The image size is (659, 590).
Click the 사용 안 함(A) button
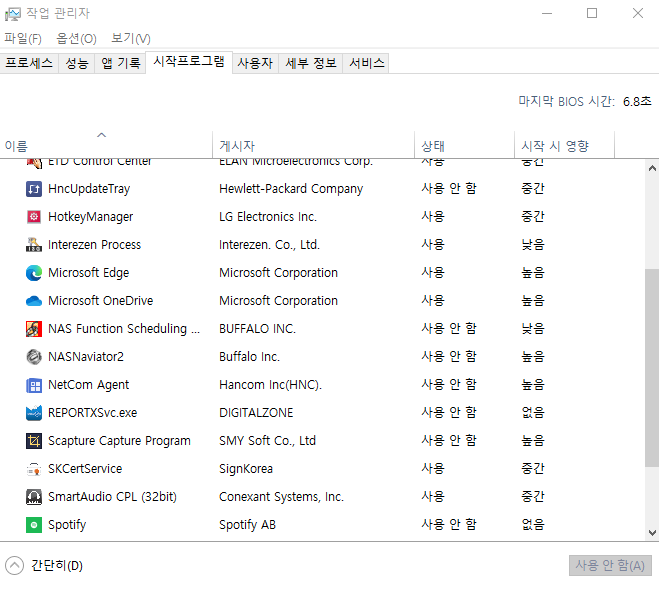[x=610, y=566]
